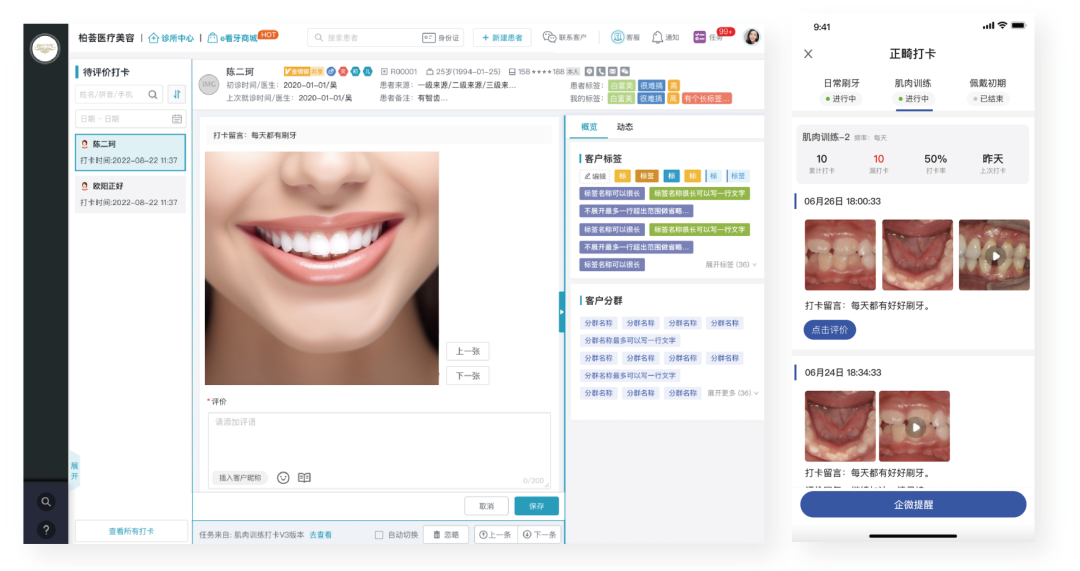Switch to 佩戴初期 tab in mobile panel
1080x571 pixels.
(987, 90)
